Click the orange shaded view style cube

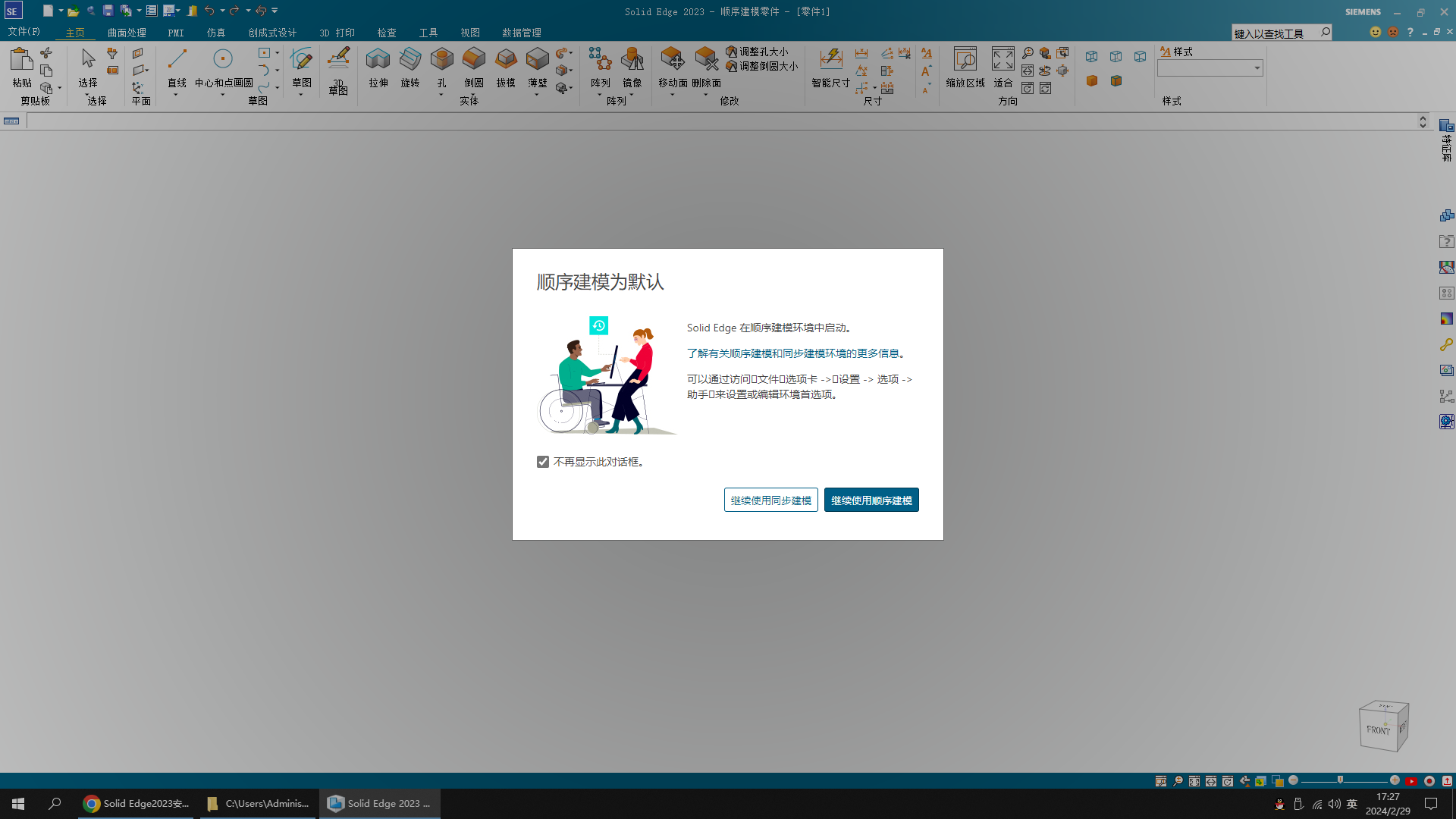[x=1092, y=80]
